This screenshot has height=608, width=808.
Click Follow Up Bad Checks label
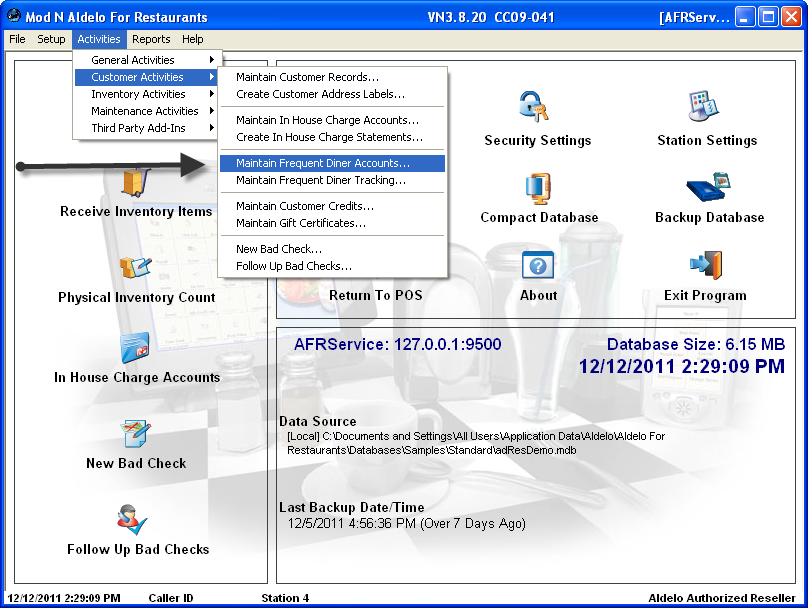(x=138, y=549)
